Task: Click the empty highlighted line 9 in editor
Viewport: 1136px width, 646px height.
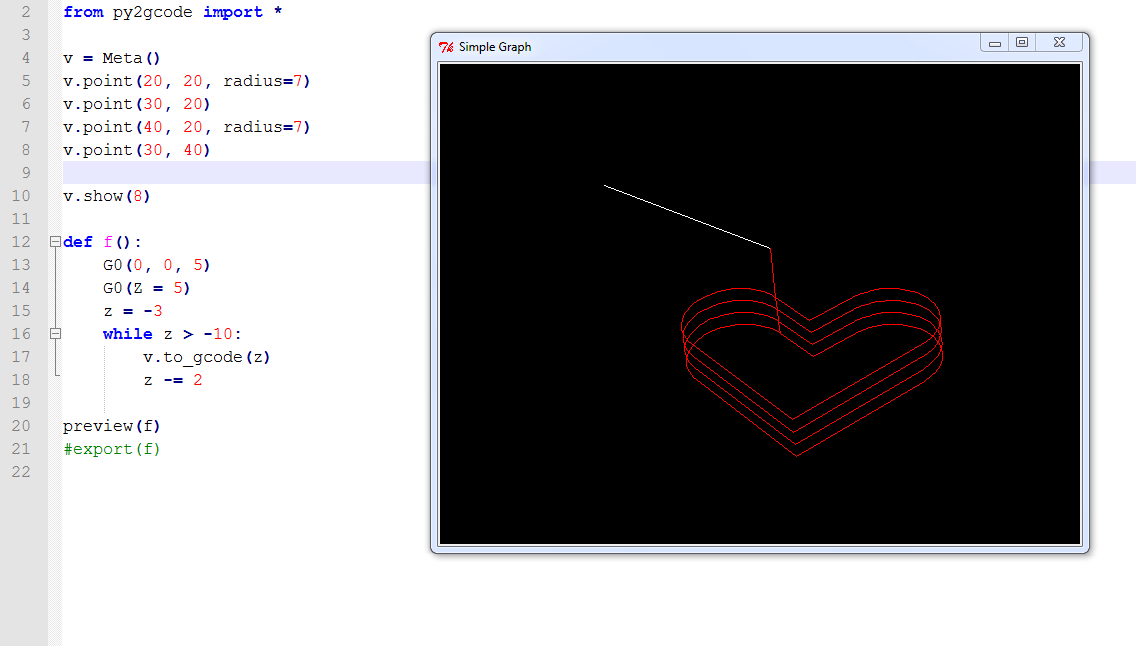Action: pos(246,173)
